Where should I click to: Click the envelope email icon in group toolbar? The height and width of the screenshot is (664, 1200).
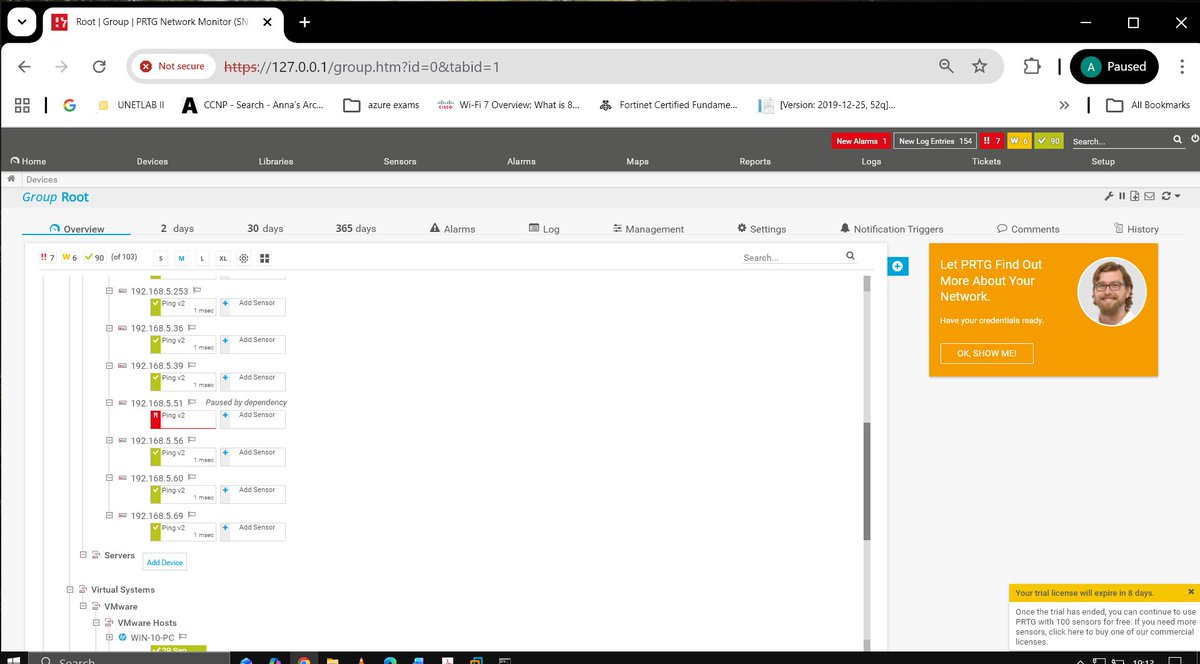coord(1149,196)
